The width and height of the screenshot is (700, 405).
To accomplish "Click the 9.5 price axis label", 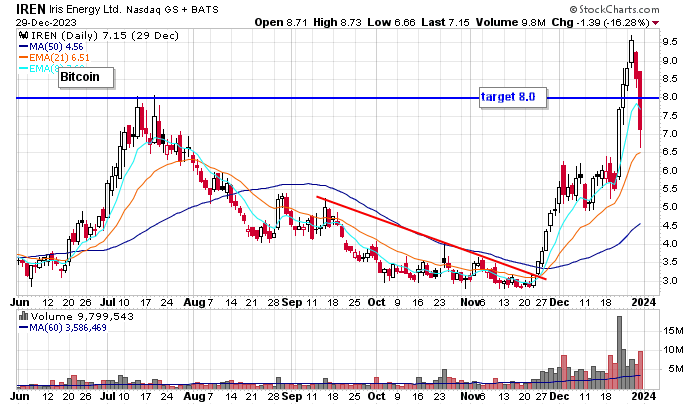I will pyautogui.click(x=670, y=42).
